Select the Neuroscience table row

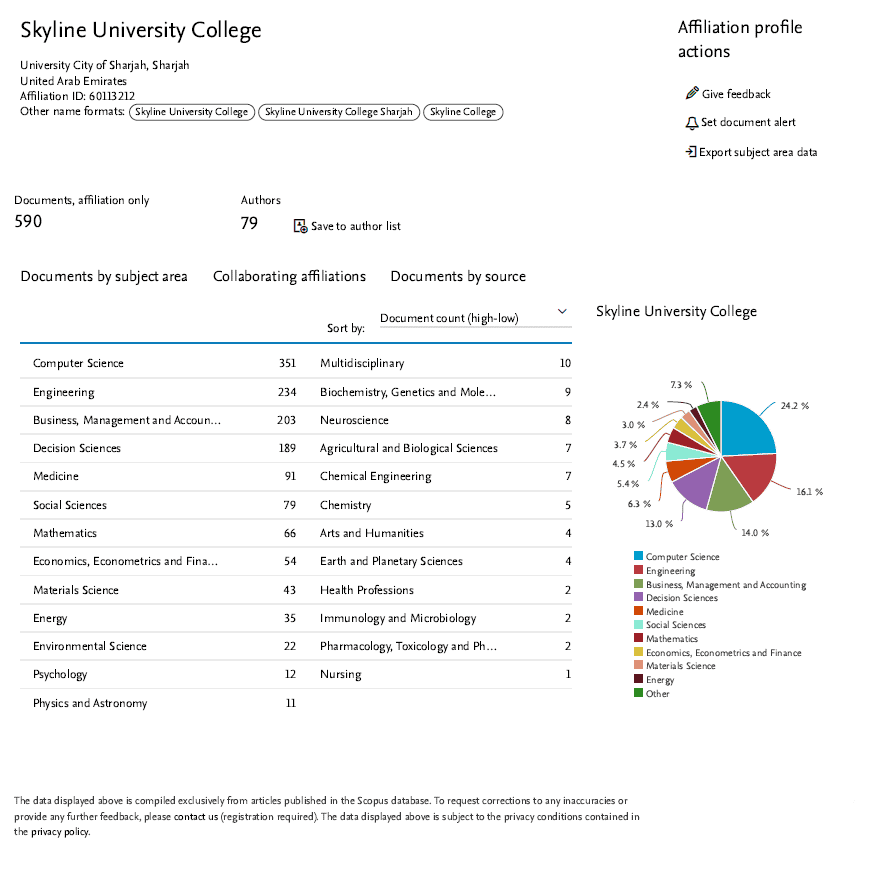[446, 420]
